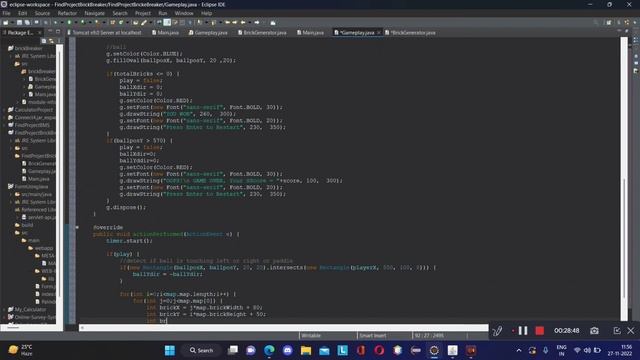640x360 pixels.
Task: Save the current file with Save icon
Action: (x=19, y=22)
